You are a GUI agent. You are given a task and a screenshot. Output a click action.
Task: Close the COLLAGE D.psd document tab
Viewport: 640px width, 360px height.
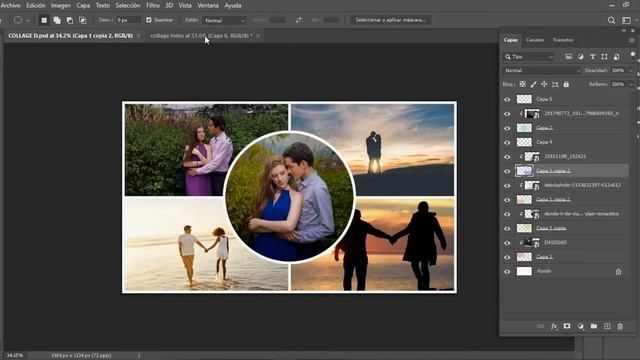pos(139,36)
